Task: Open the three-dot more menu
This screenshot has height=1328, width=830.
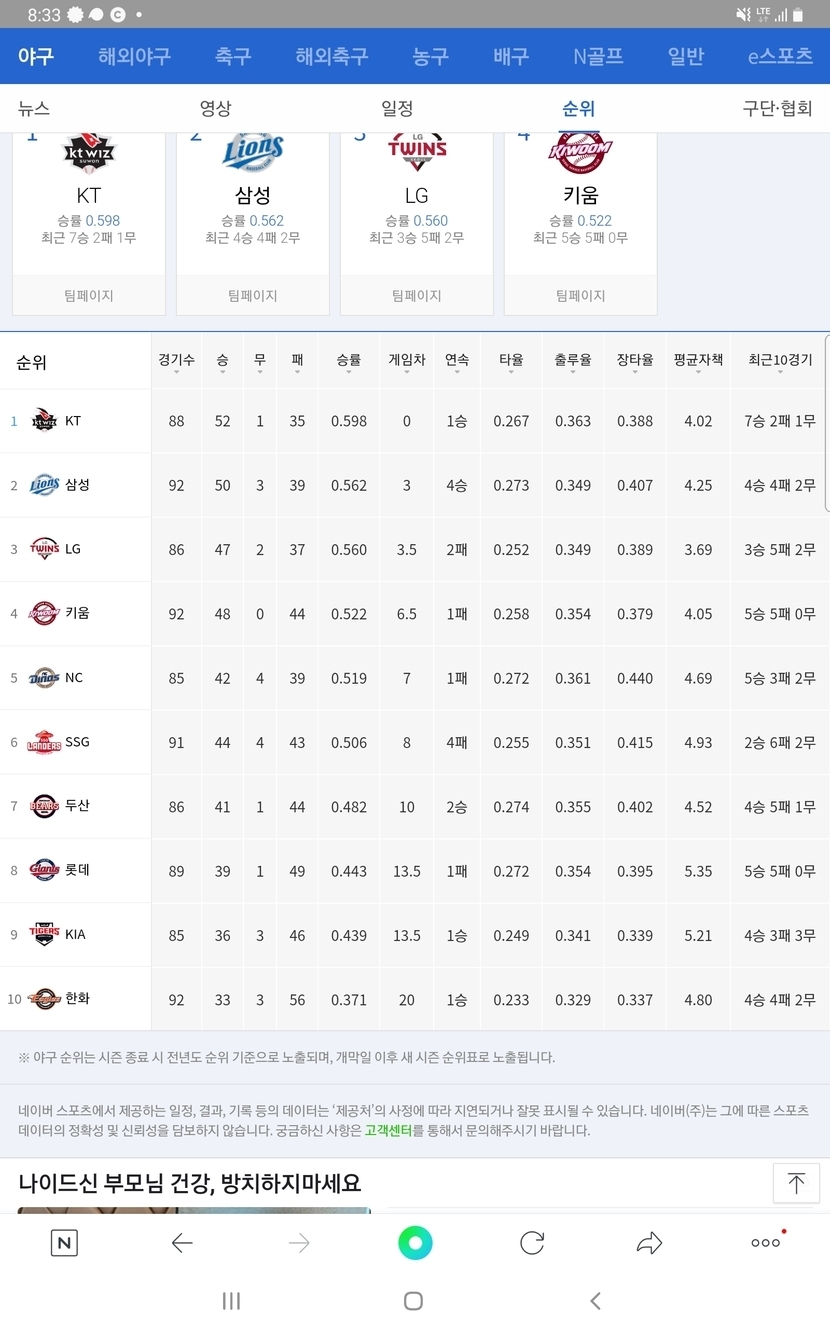Action: click(x=766, y=1243)
